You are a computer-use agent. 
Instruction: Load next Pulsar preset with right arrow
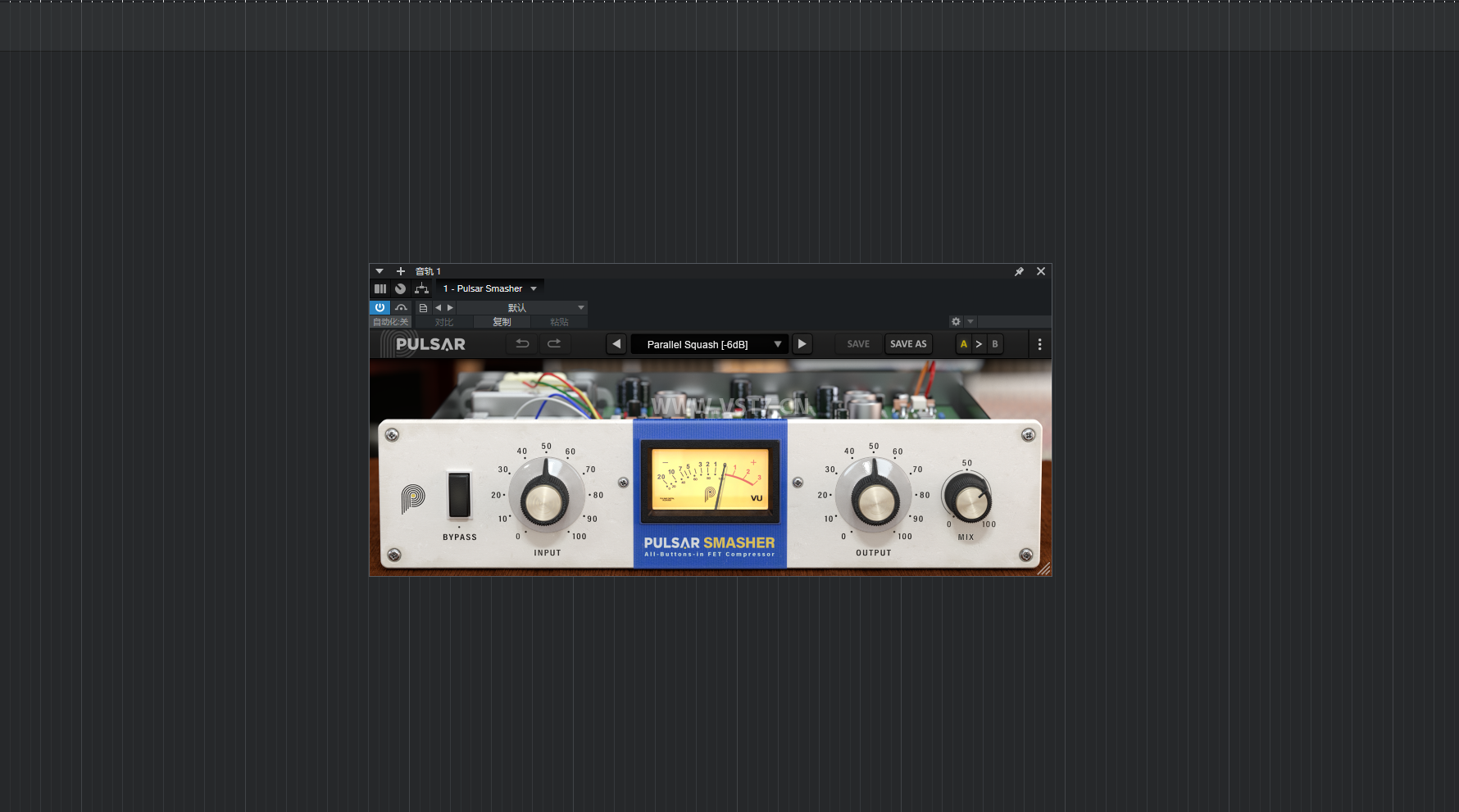tap(802, 344)
